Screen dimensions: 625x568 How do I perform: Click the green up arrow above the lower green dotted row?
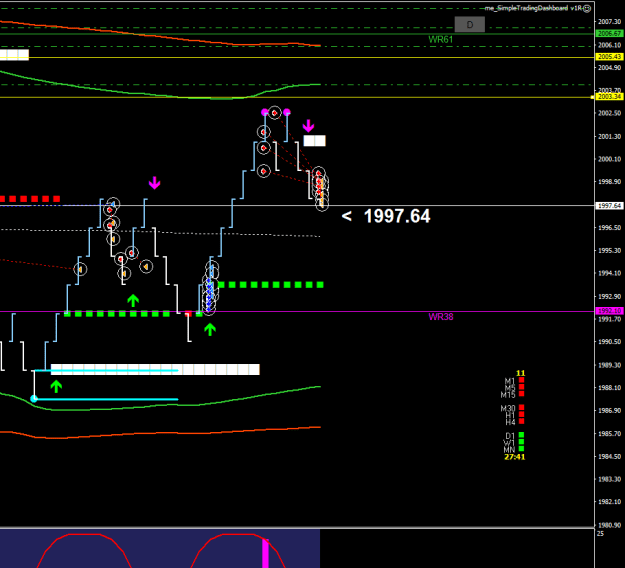pyautogui.click(x=133, y=301)
